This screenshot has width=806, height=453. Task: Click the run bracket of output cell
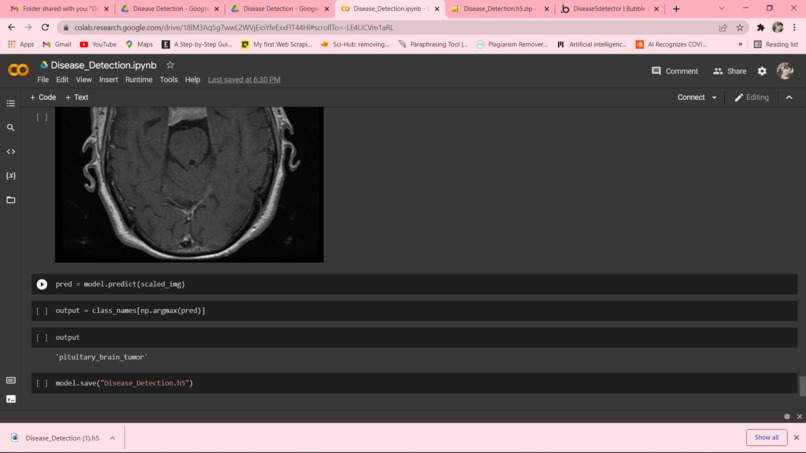coord(42,338)
